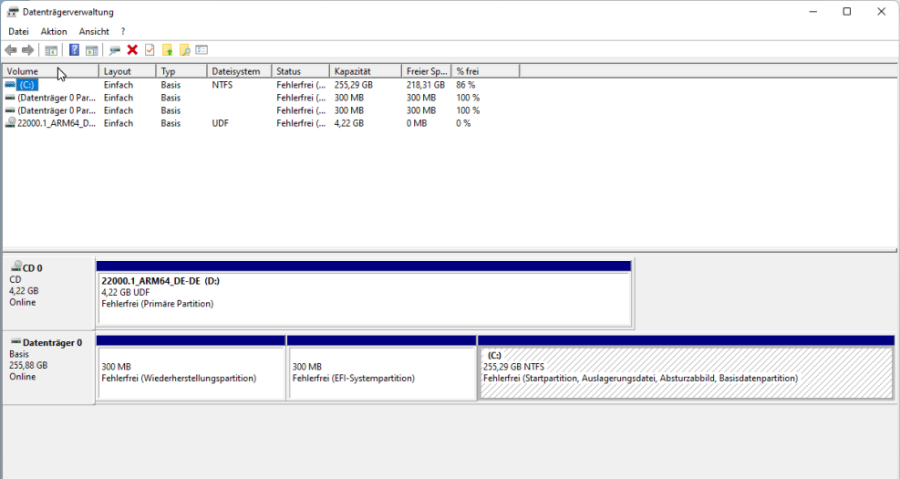Click the folder with magnifier Explore icon
This screenshot has width=900, height=479.
point(184,50)
